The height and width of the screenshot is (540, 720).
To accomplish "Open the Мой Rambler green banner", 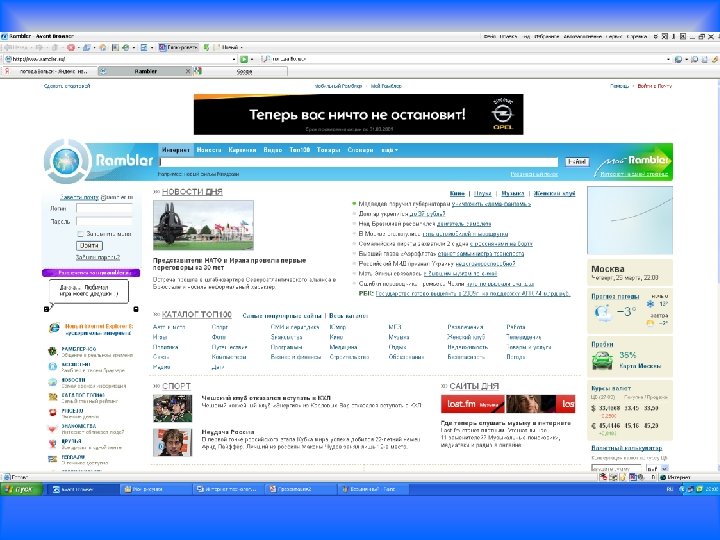I will (633, 162).
